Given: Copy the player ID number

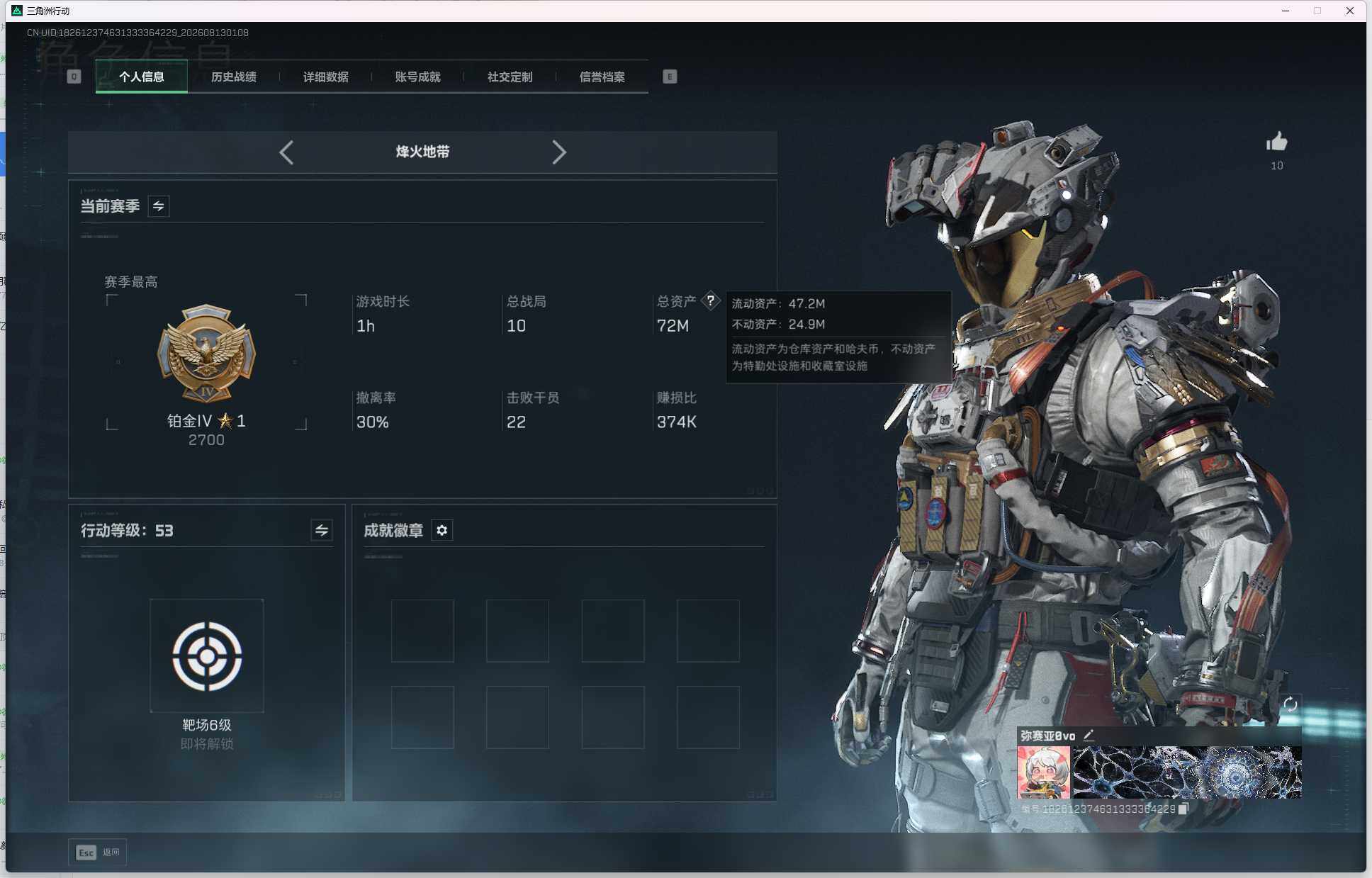Looking at the screenshot, I should [1183, 809].
